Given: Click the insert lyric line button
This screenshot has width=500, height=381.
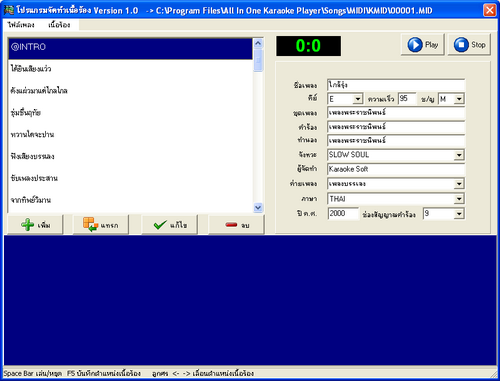Looking at the screenshot, I should coord(101,225).
